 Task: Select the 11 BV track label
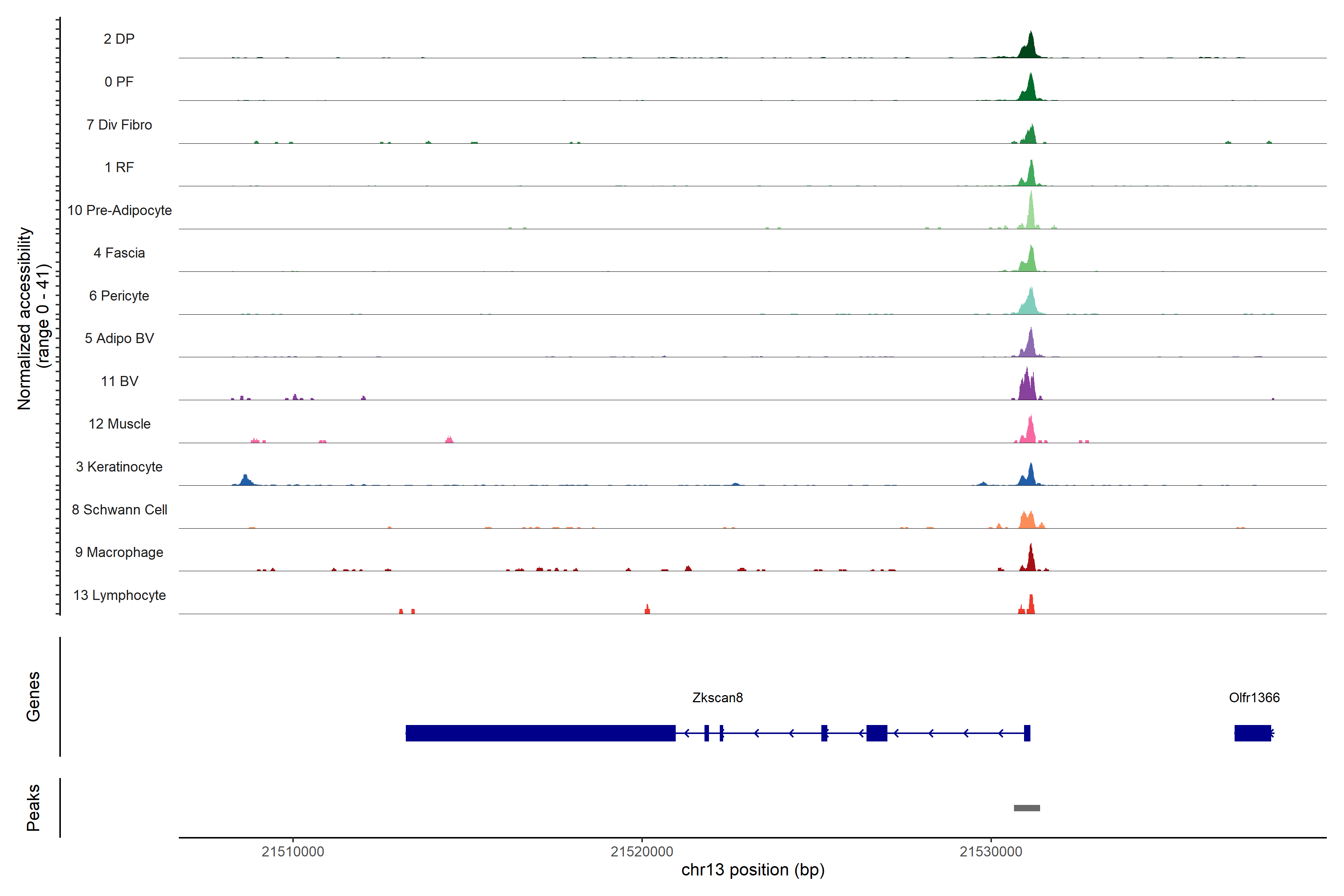tap(119, 381)
